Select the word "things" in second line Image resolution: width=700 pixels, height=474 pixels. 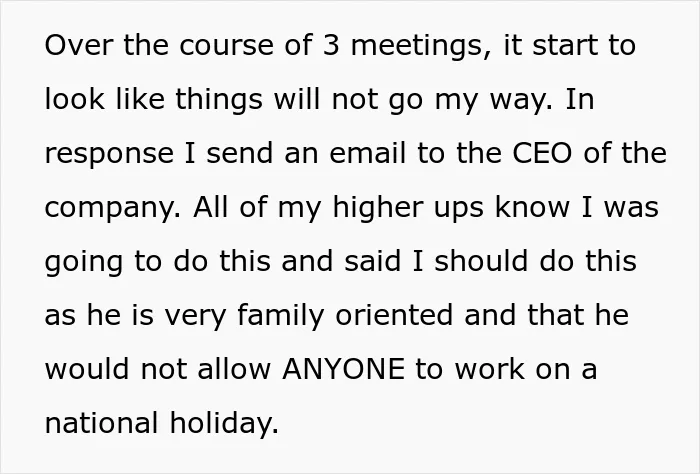coord(219,101)
